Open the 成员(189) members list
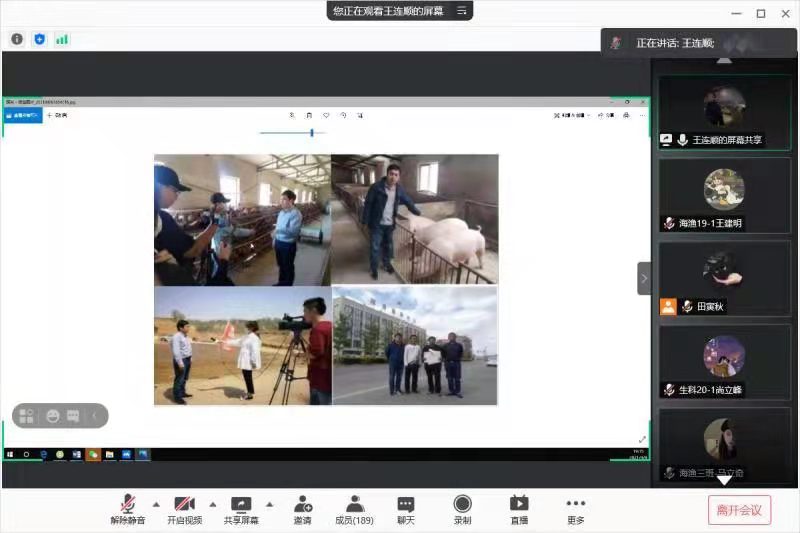Viewport: 800px width, 533px height. [x=354, y=509]
